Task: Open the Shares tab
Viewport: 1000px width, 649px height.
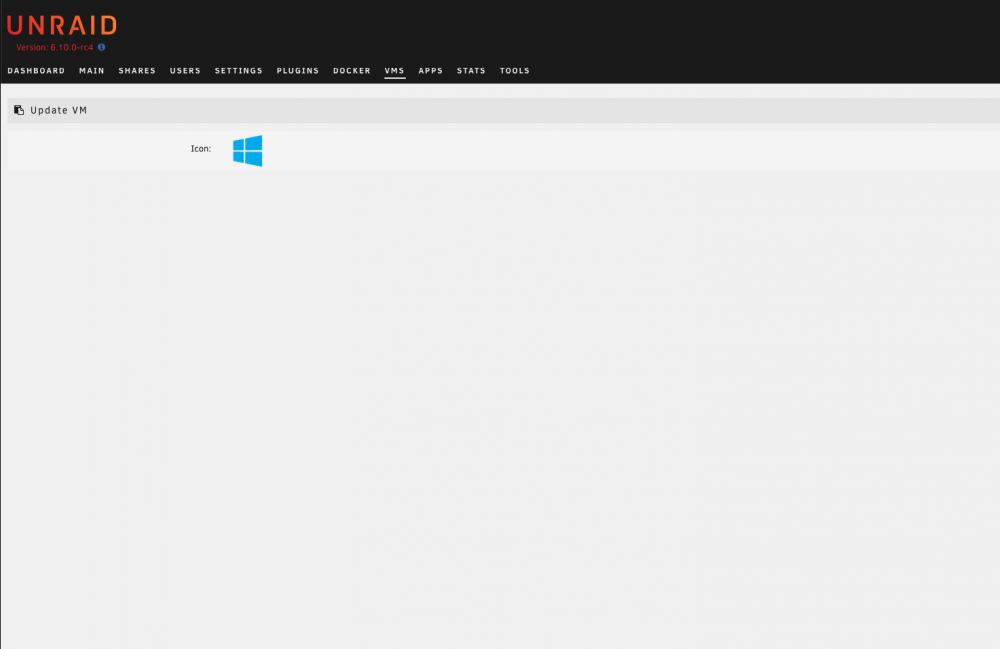Action: point(137,71)
